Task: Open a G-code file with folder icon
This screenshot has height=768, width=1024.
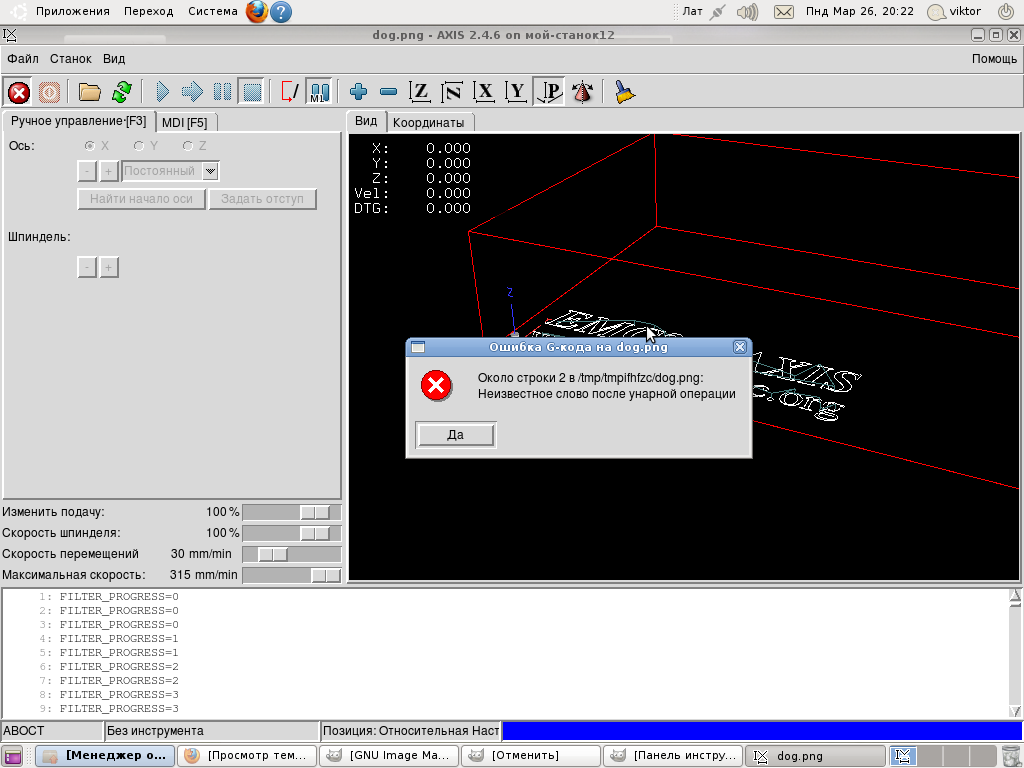Action: click(x=89, y=92)
